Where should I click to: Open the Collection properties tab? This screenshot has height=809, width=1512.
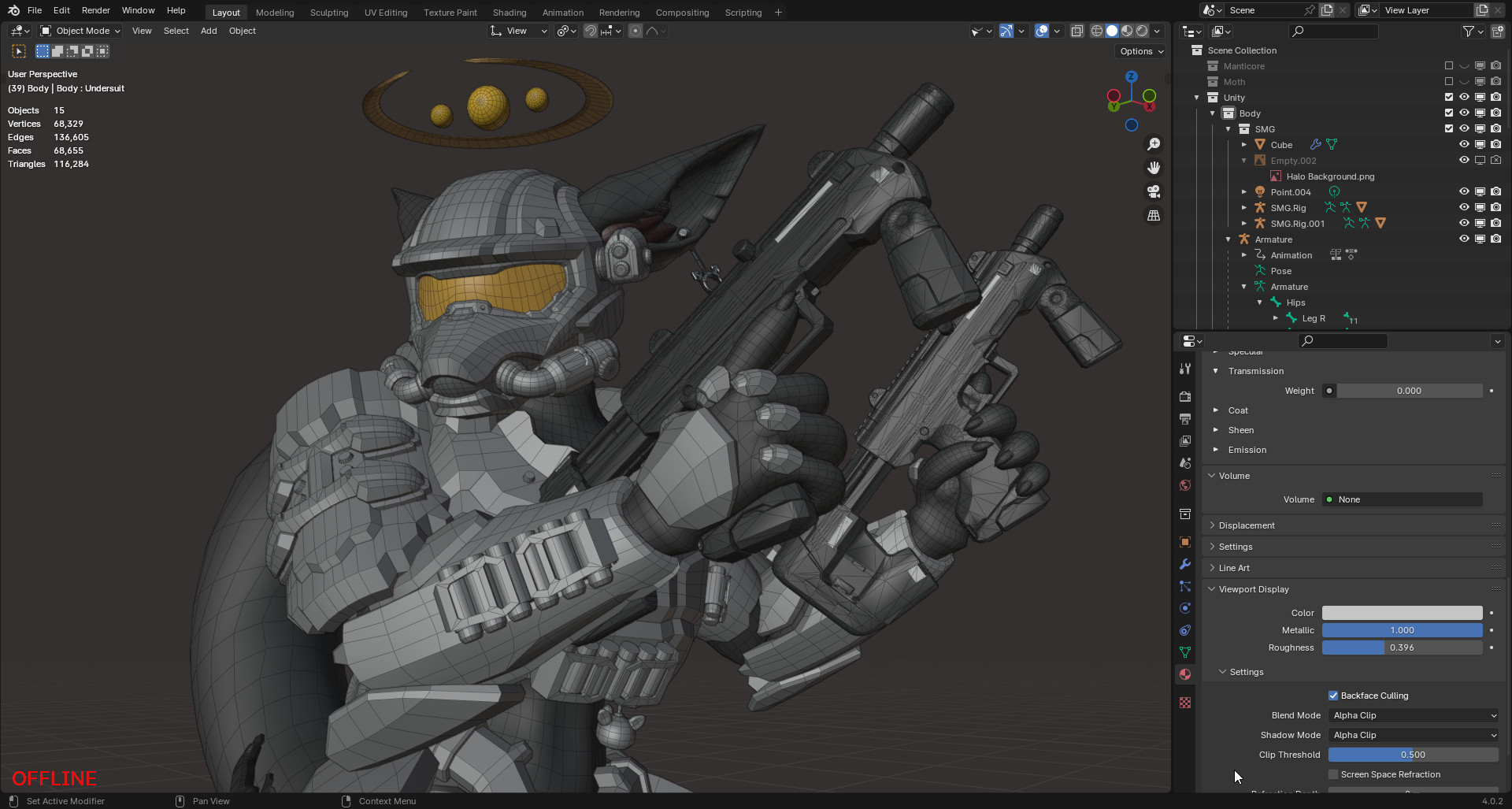(x=1185, y=514)
